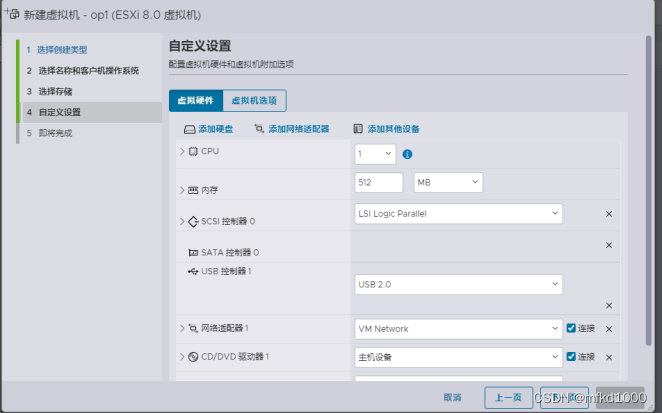The height and width of the screenshot is (413, 662).
Task: Expand the CD/DVD drive 1 row
Action: [x=182, y=357]
